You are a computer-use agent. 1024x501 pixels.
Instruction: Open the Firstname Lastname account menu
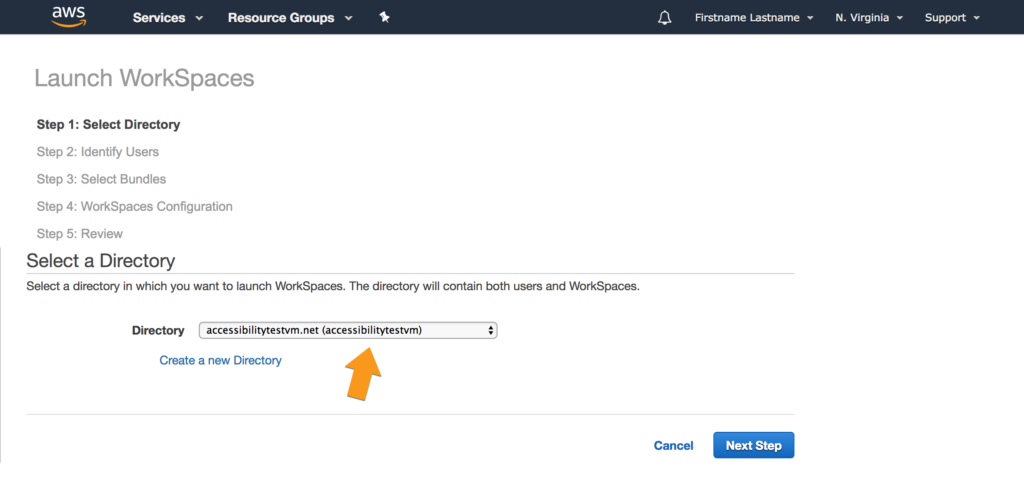pyautogui.click(x=754, y=18)
